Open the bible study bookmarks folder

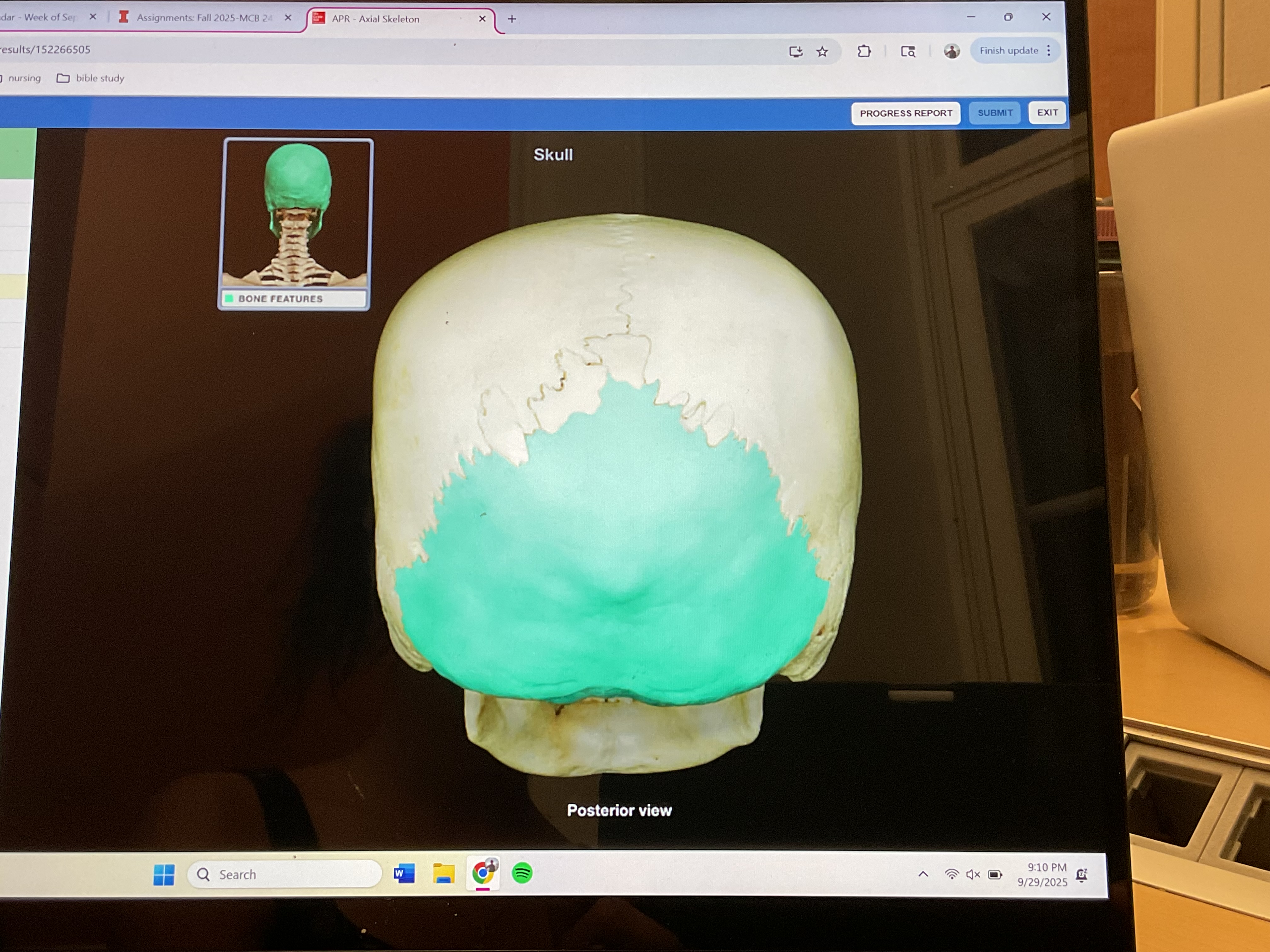[91, 78]
